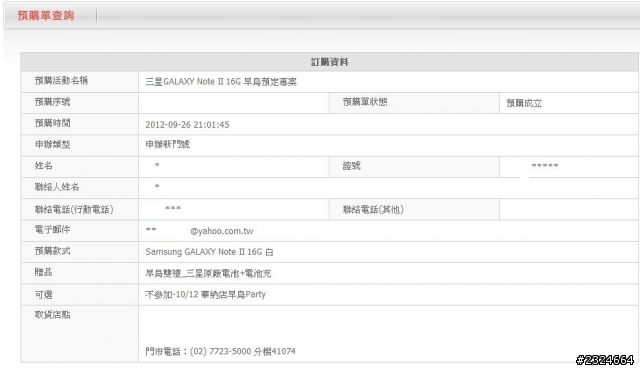Select the 2012-09-26 21:01:45 timestamp

pos(187,125)
